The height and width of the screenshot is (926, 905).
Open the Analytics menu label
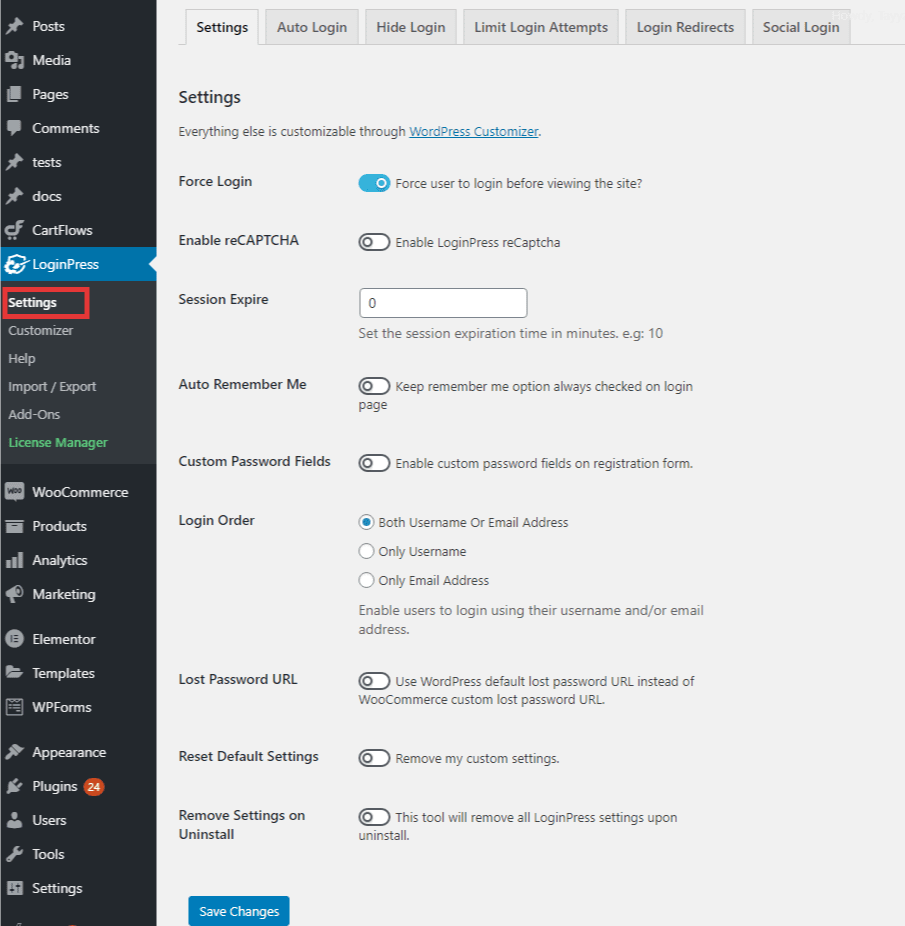click(x=60, y=560)
